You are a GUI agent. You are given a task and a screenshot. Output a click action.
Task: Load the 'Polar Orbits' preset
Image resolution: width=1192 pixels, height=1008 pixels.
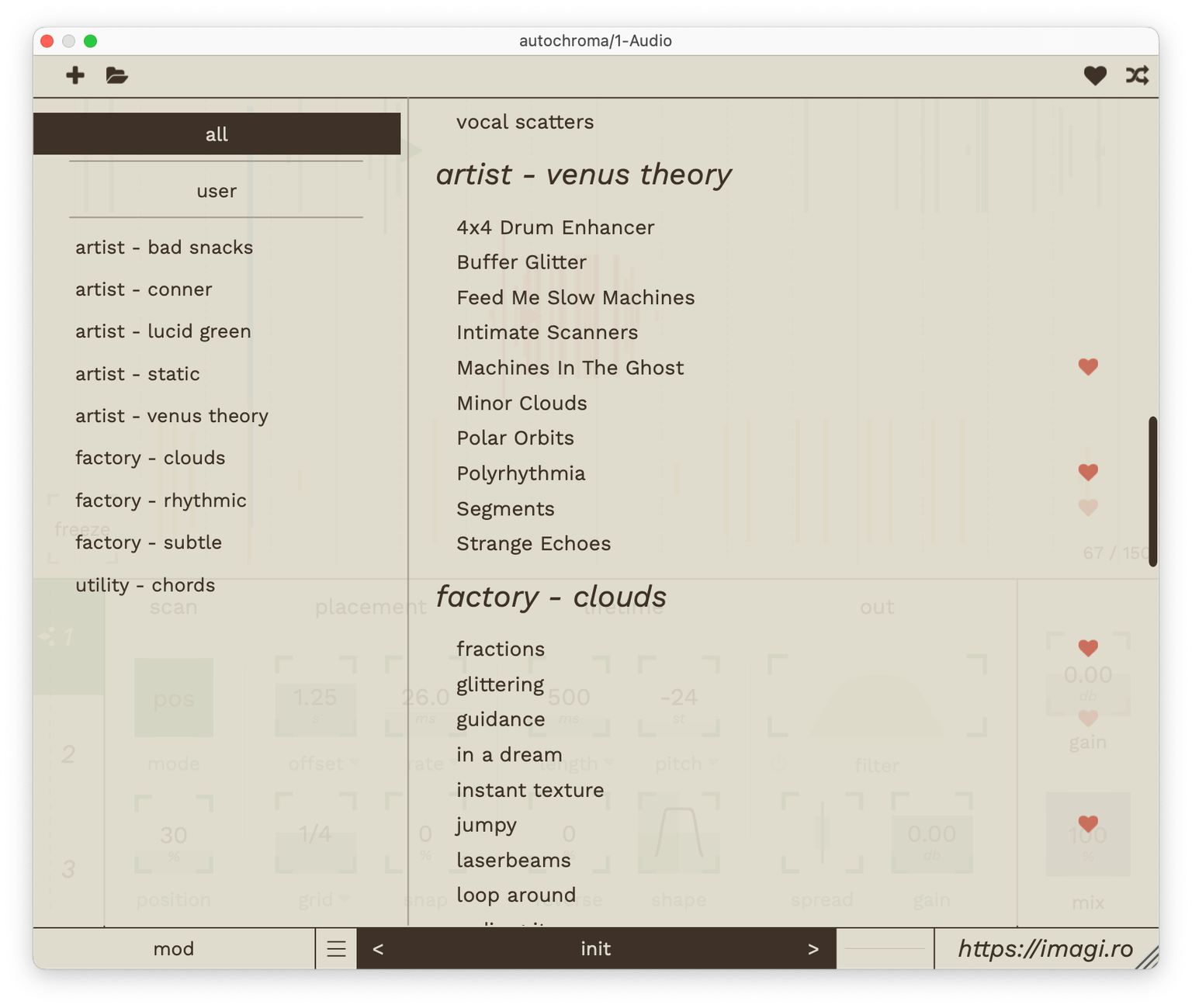pos(515,438)
